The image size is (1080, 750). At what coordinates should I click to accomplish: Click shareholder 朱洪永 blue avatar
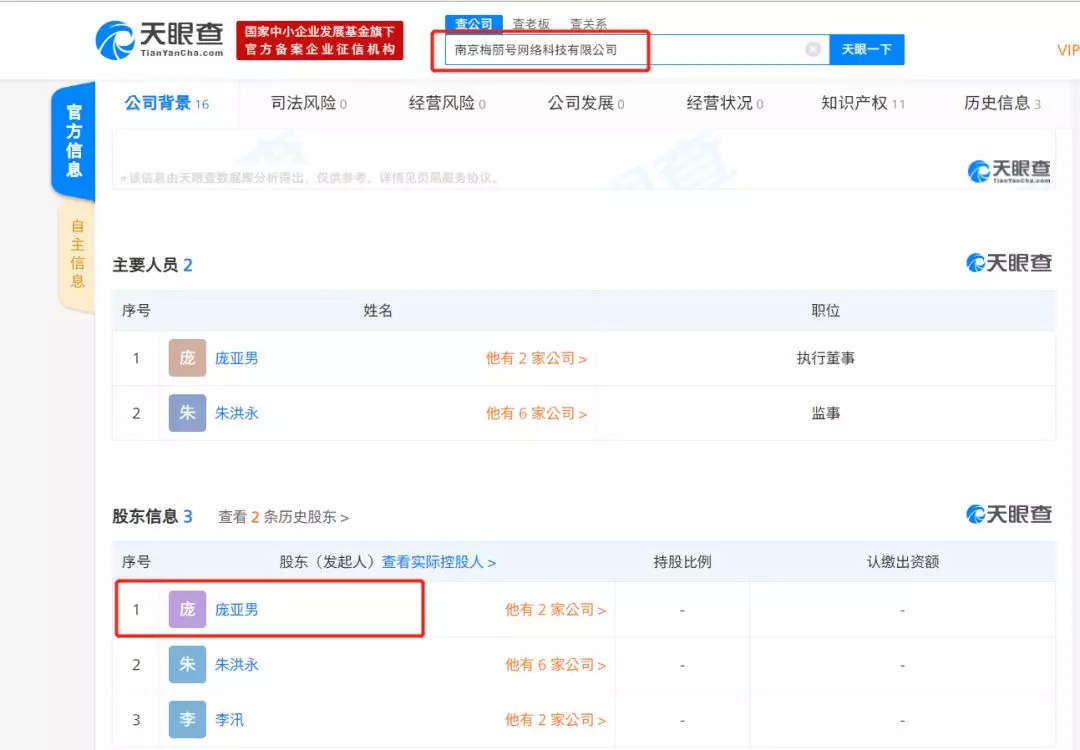pyautogui.click(x=187, y=665)
